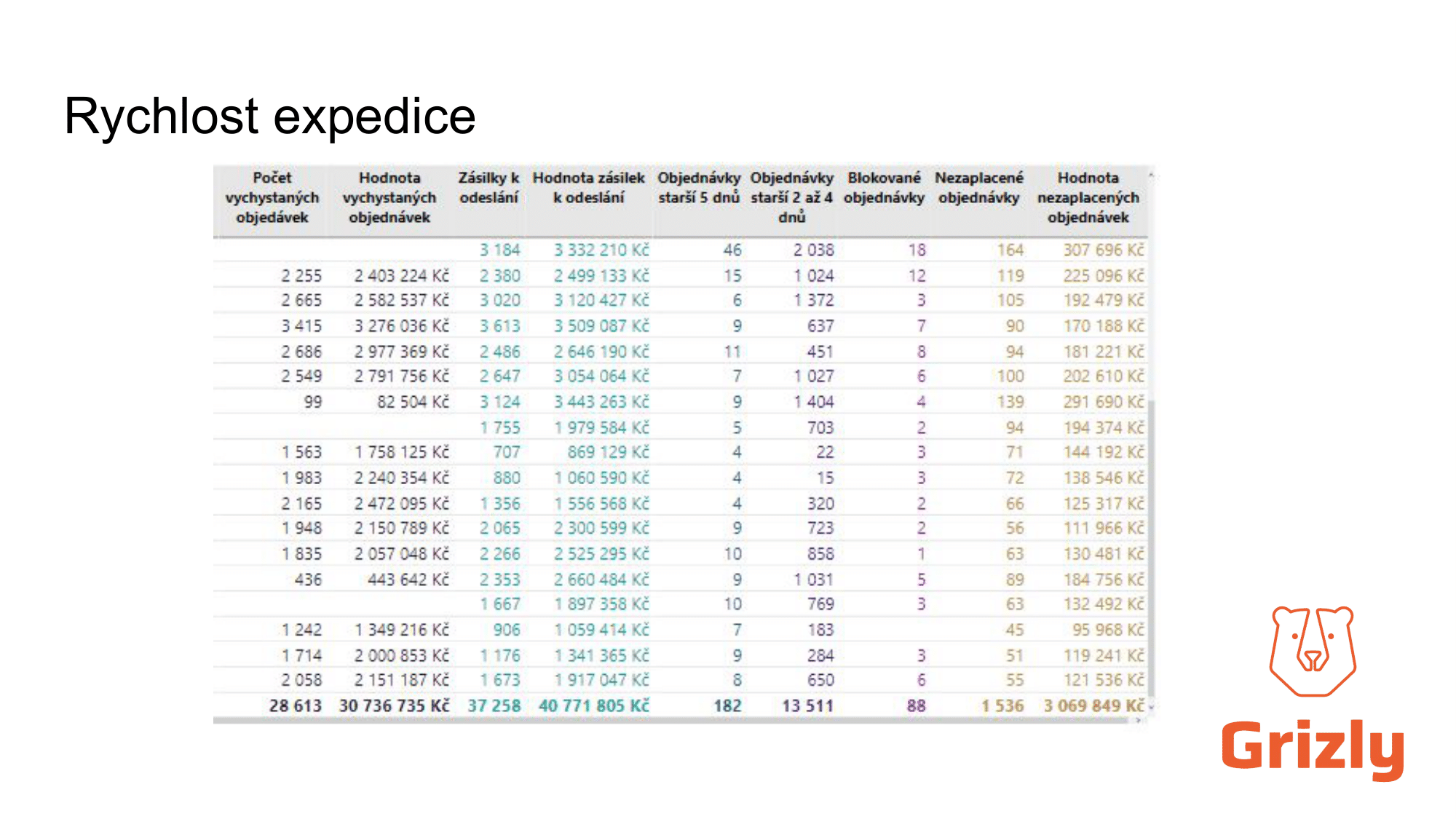Click cell value '3 415'
The image size is (1456, 819).
pos(301,326)
